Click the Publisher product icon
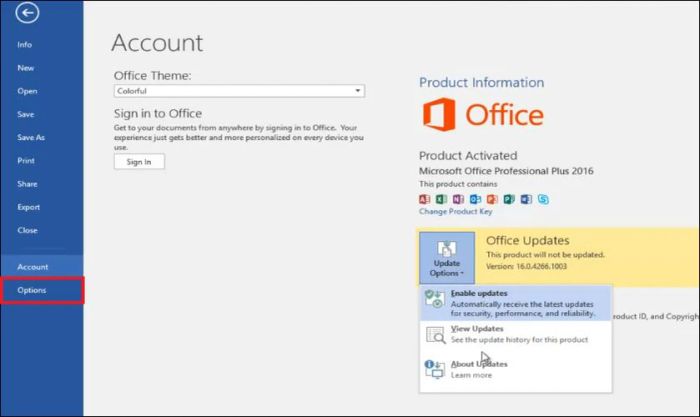700x417 pixels. pos(509,199)
